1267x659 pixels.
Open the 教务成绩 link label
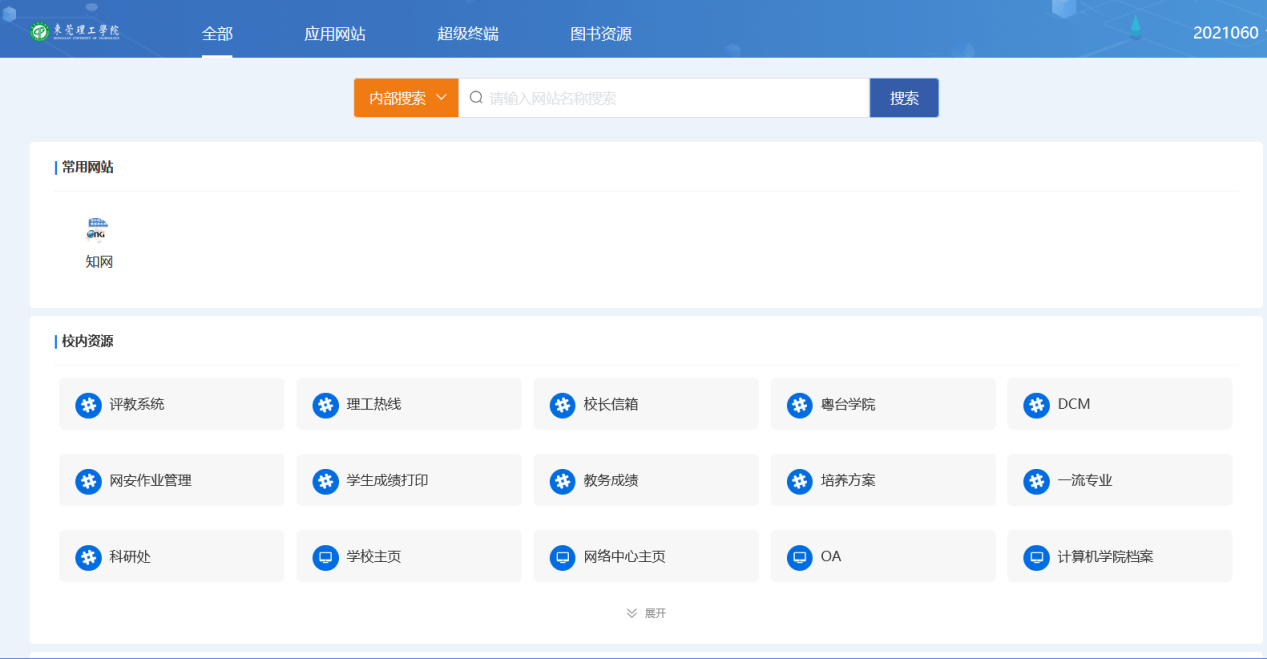(x=611, y=480)
